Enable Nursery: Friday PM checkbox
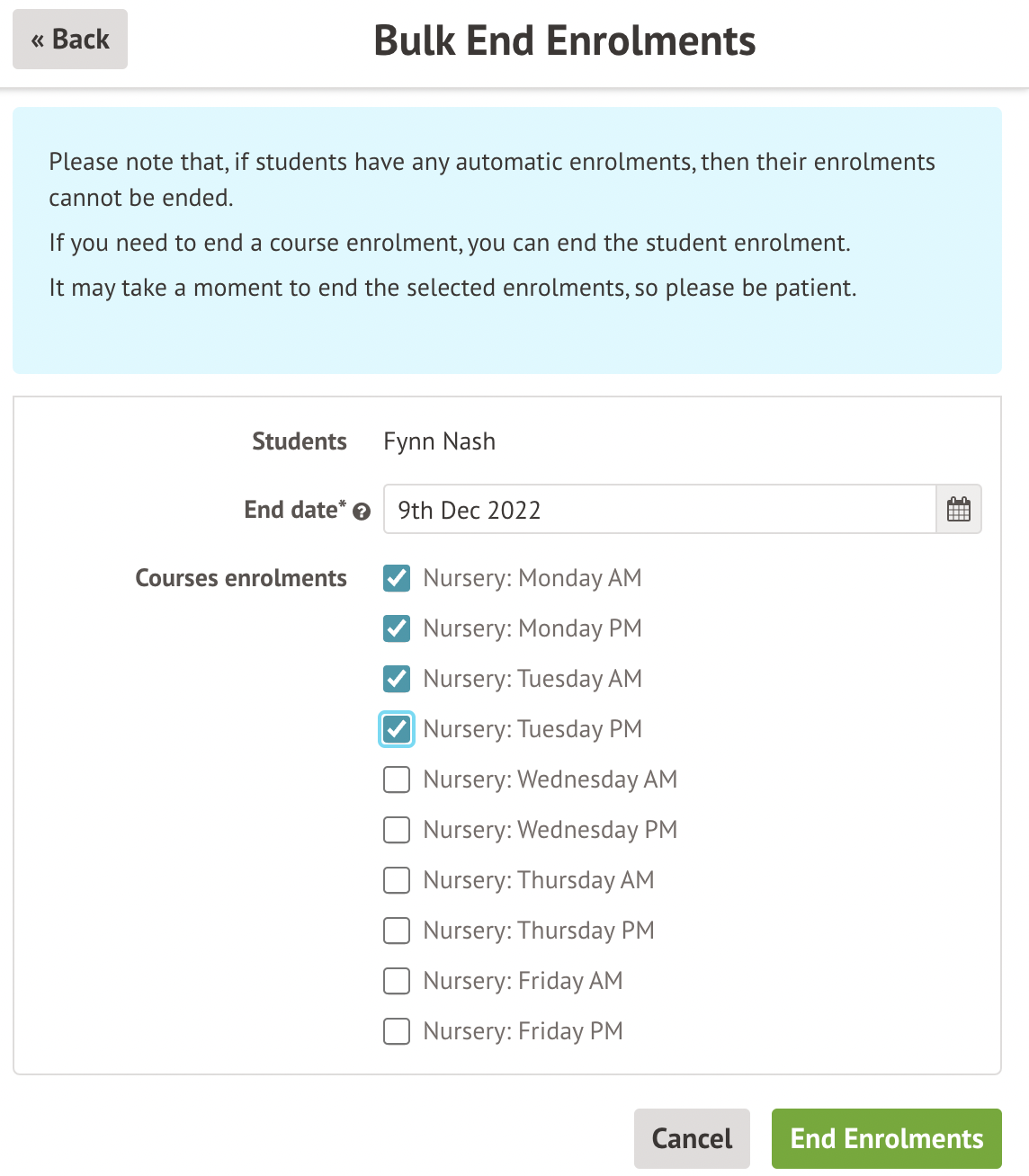Viewport: 1029px width, 1176px height. coord(397,1031)
